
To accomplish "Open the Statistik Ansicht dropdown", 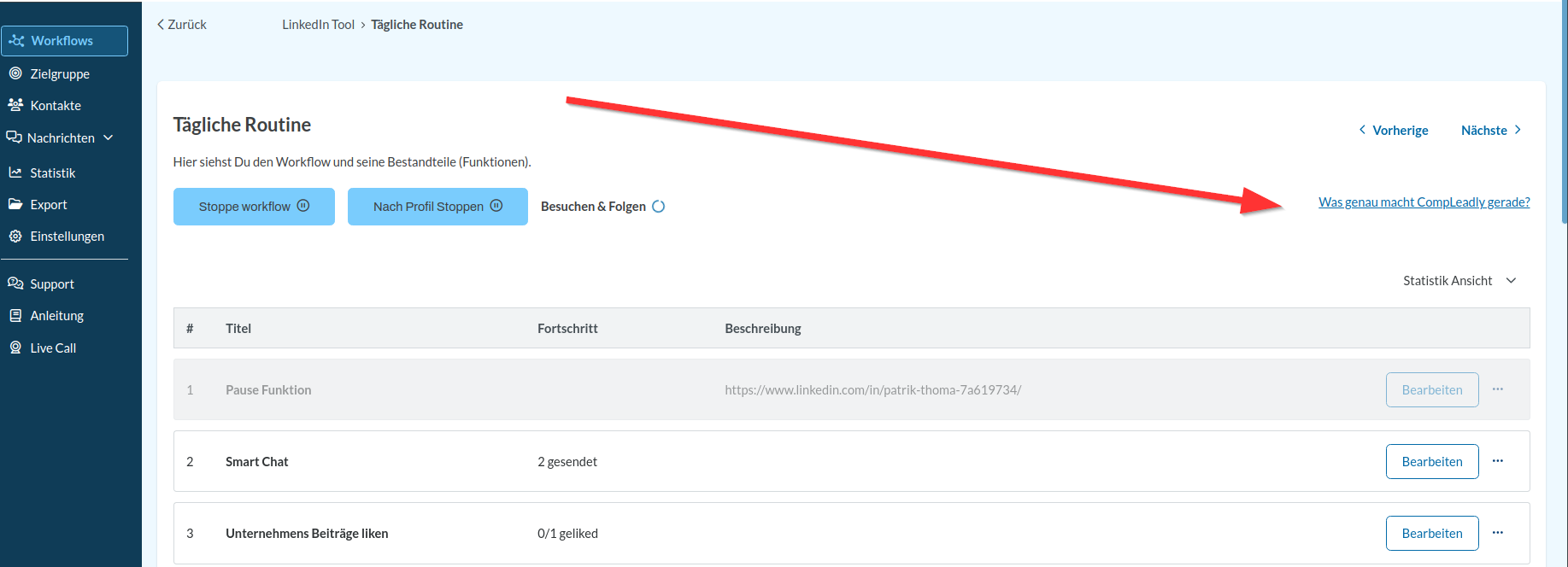I will point(1459,281).
